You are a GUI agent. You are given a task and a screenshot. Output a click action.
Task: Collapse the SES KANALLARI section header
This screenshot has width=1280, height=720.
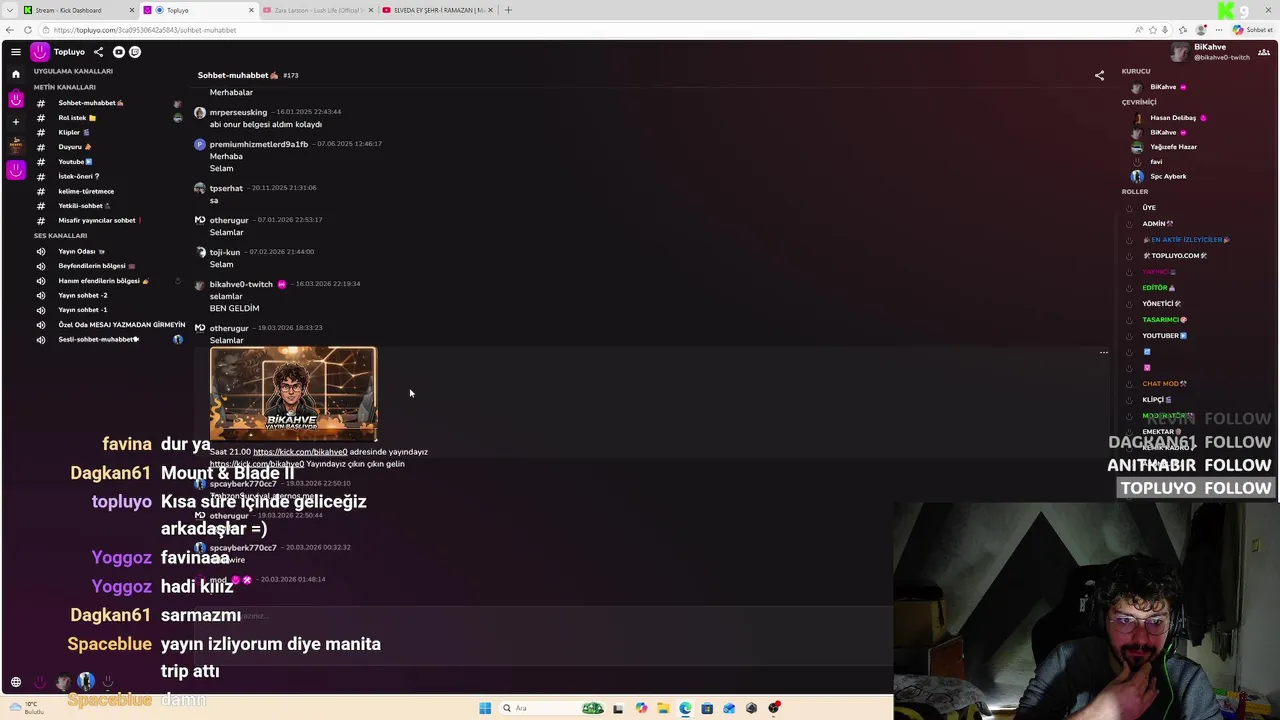[60, 236]
